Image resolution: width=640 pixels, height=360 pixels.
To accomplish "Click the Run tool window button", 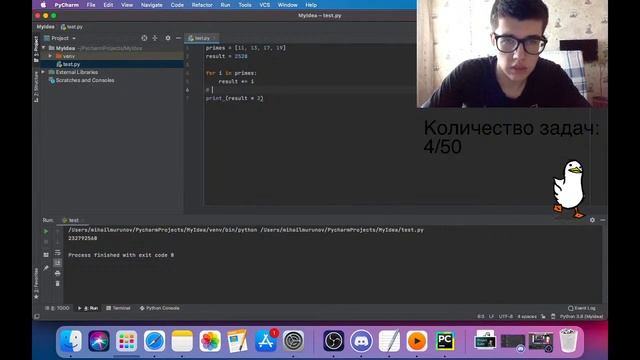I will click(88, 308).
